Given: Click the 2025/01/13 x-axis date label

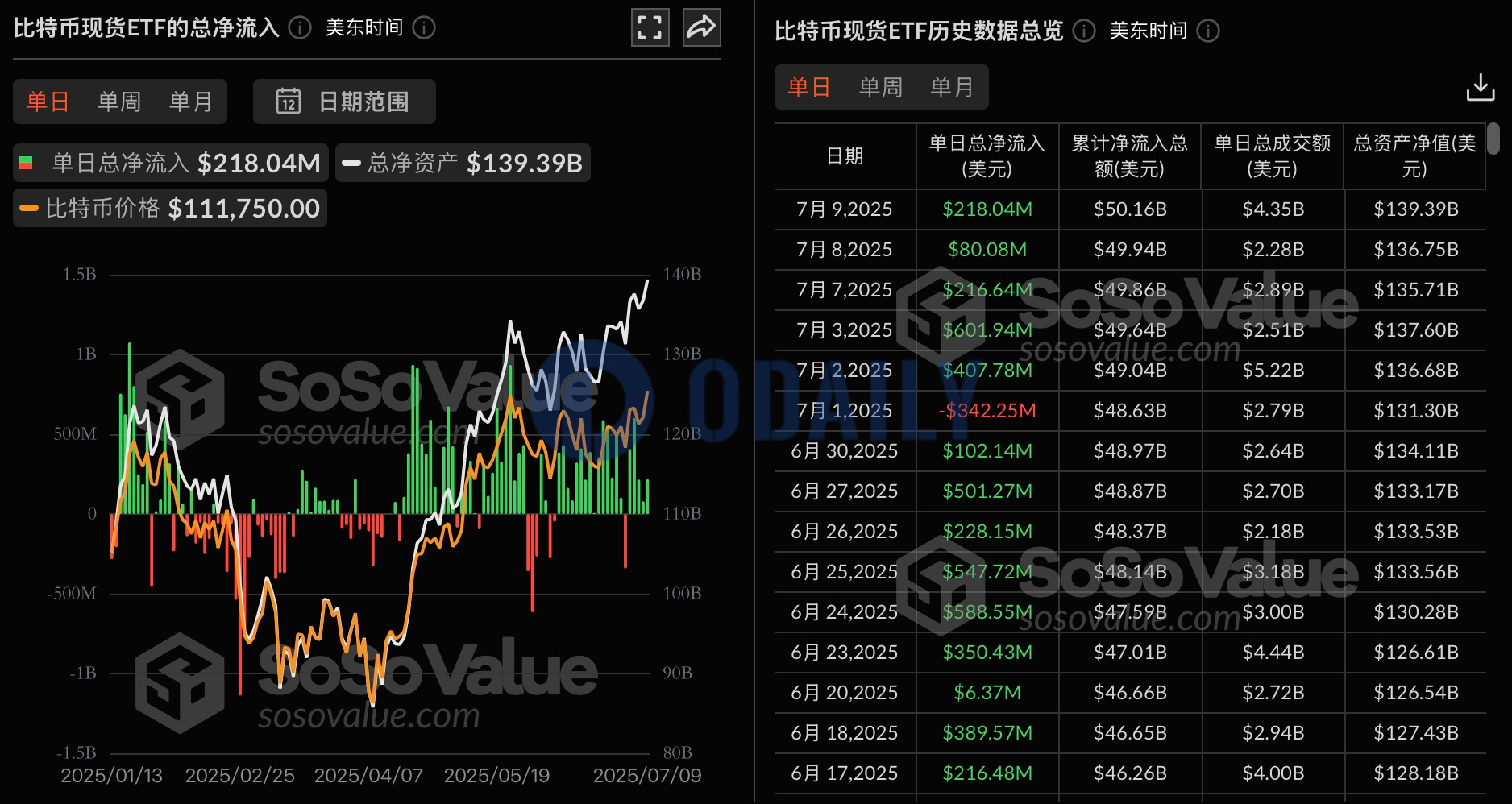Looking at the screenshot, I should (112, 776).
